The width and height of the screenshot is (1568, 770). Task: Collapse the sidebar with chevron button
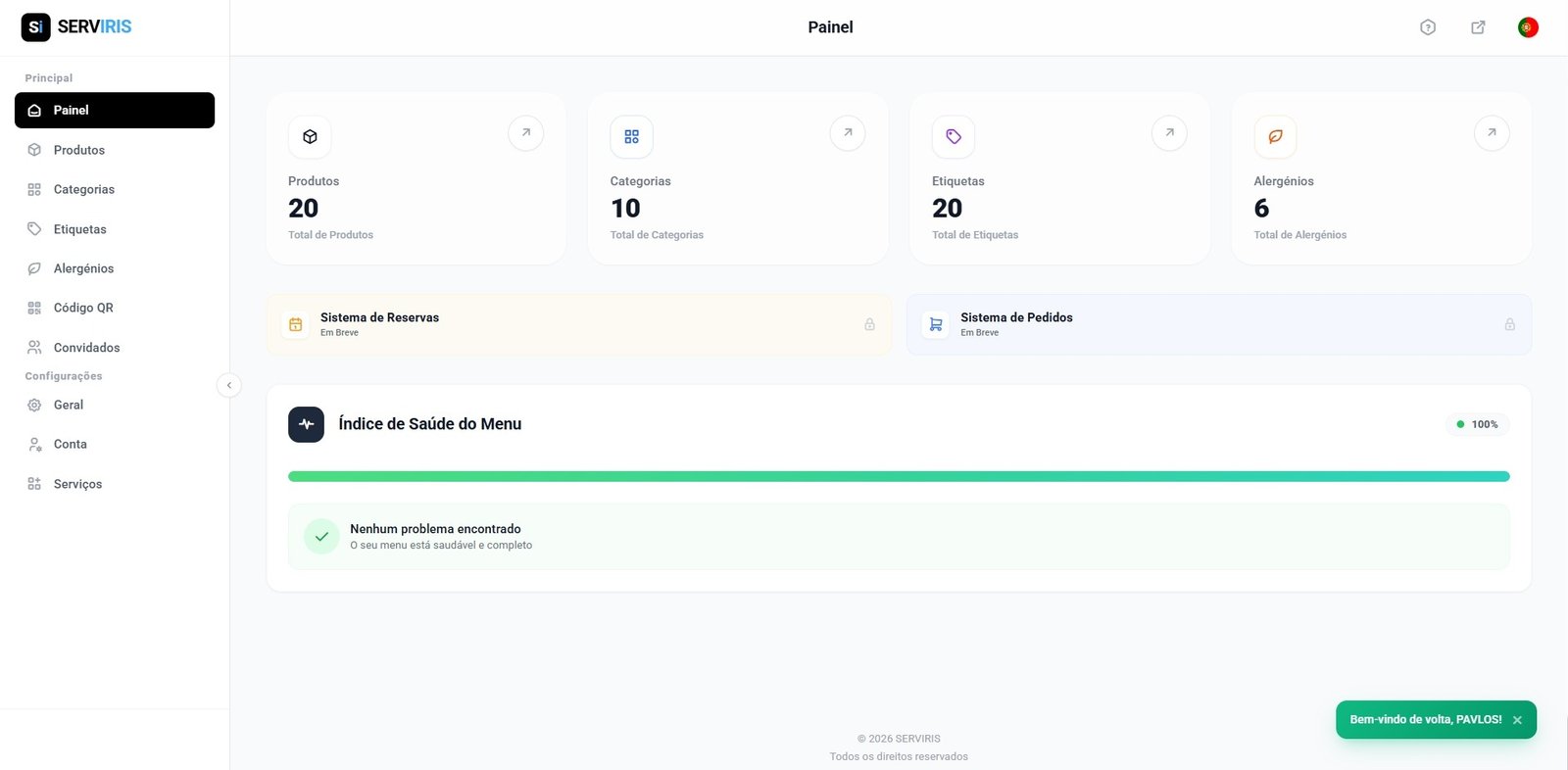pyautogui.click(x=228, y=385)
